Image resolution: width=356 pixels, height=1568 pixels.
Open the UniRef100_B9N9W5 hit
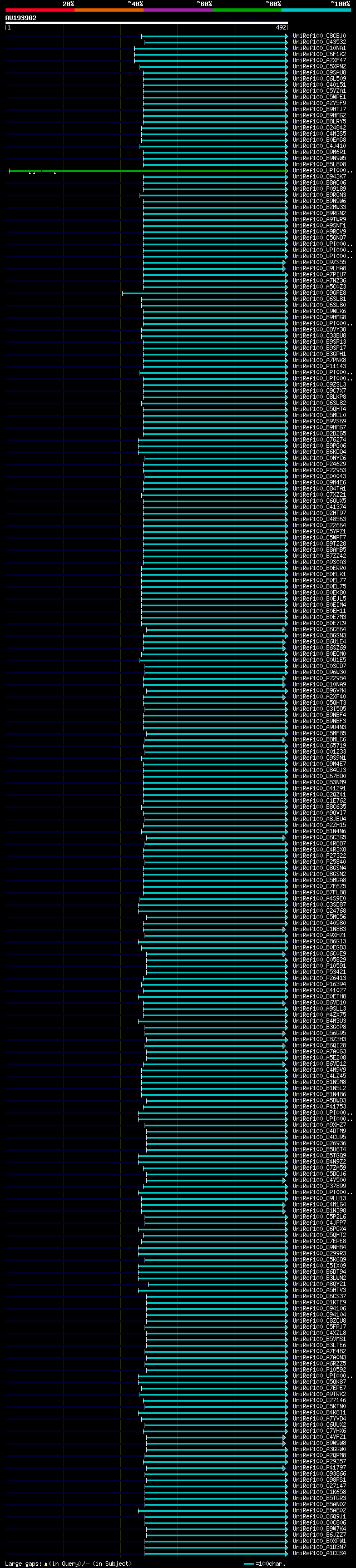click(319, 159)
